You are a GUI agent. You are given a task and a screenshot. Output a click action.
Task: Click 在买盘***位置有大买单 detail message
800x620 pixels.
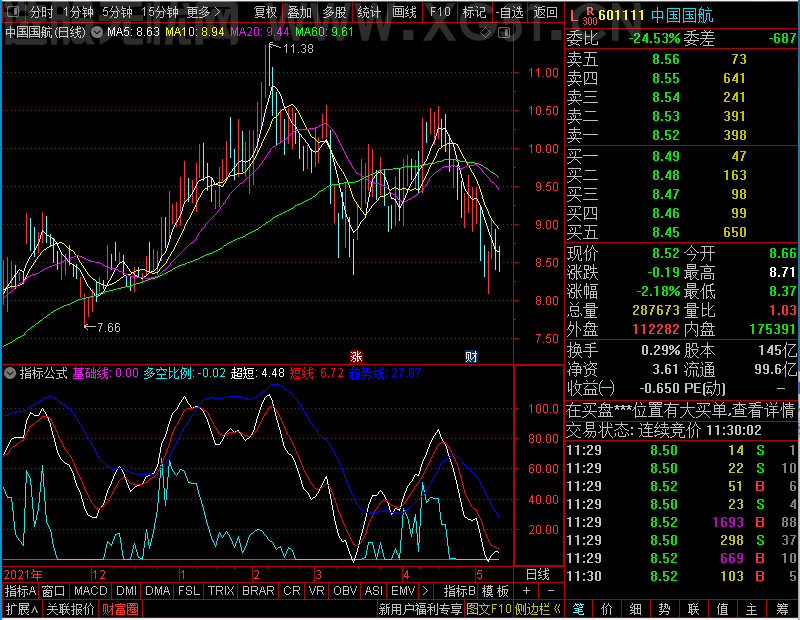681,410
